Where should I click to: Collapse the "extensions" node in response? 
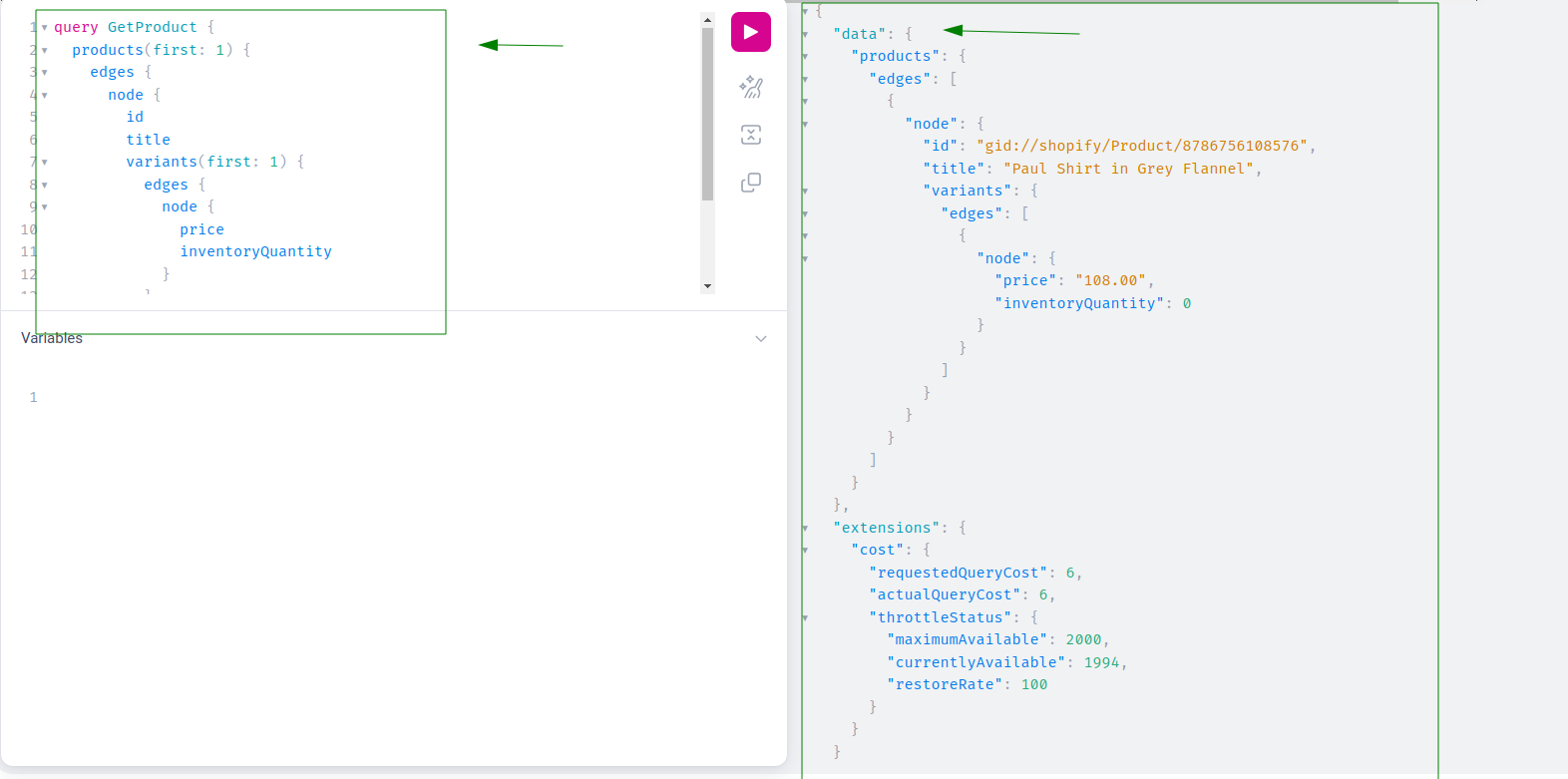805,528
